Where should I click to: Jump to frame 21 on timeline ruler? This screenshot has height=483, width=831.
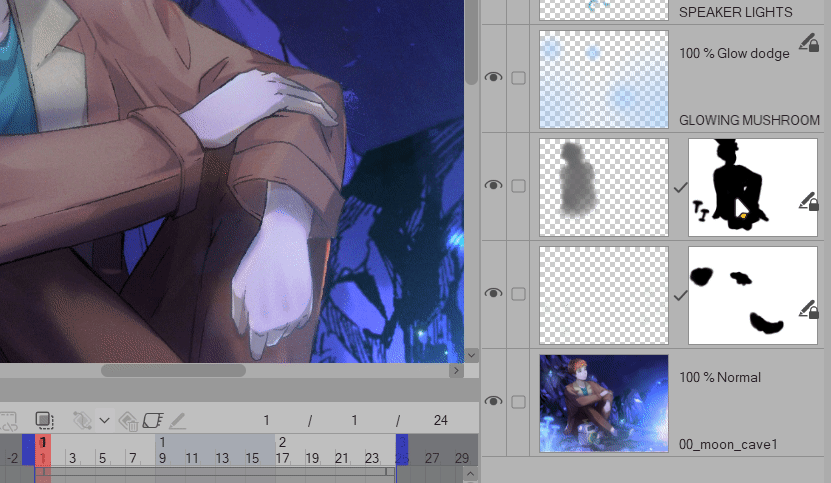click(x=342, y=458)
